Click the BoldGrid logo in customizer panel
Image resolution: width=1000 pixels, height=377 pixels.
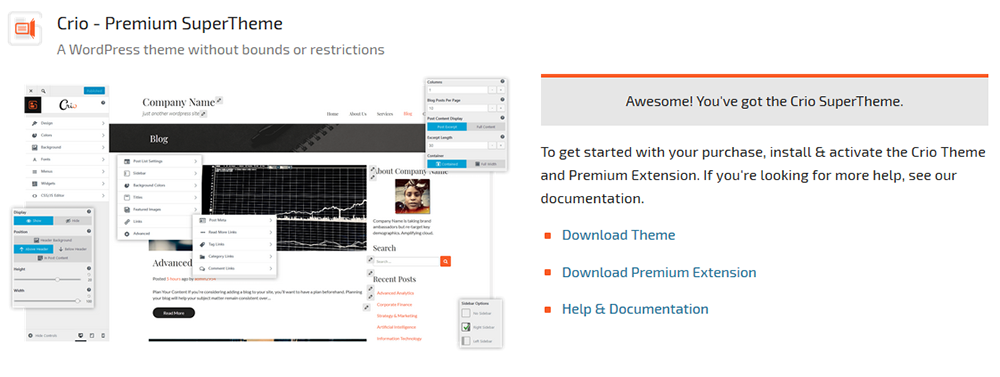coord(33,105)
